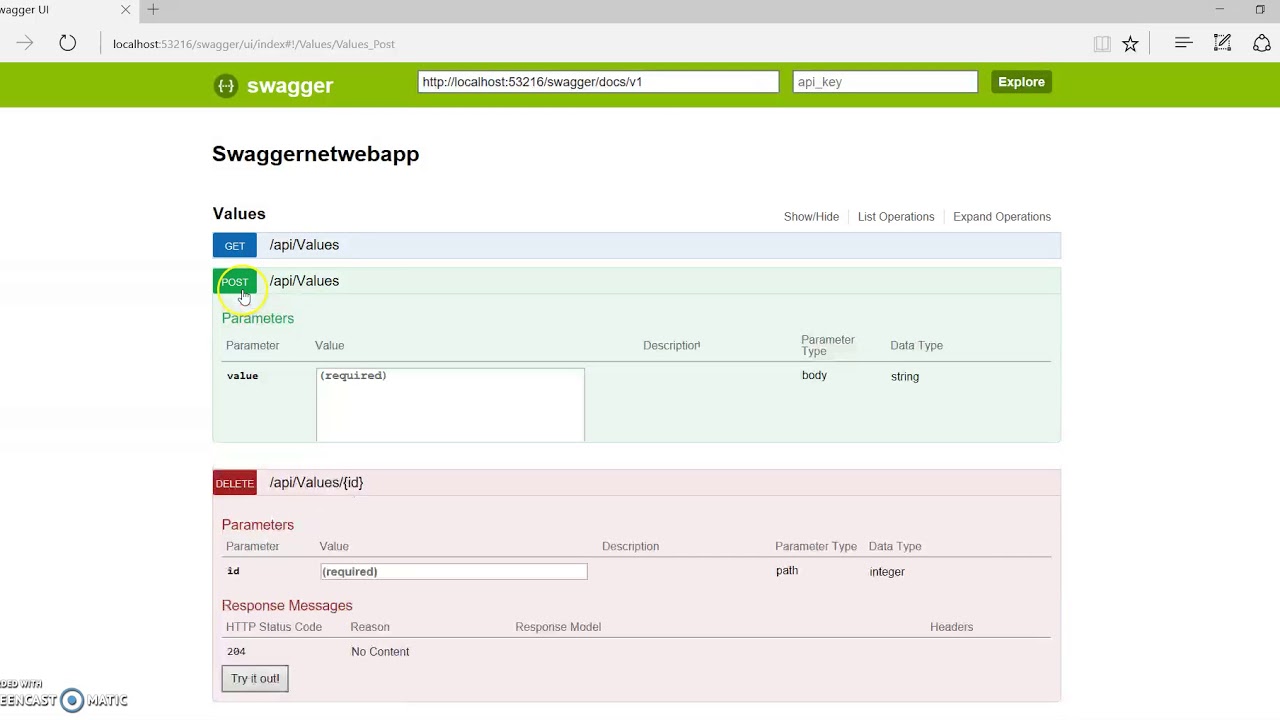This screenshot has height=720, width=1280.
Task: Click the value body textarea in POST
Action: 450,404
